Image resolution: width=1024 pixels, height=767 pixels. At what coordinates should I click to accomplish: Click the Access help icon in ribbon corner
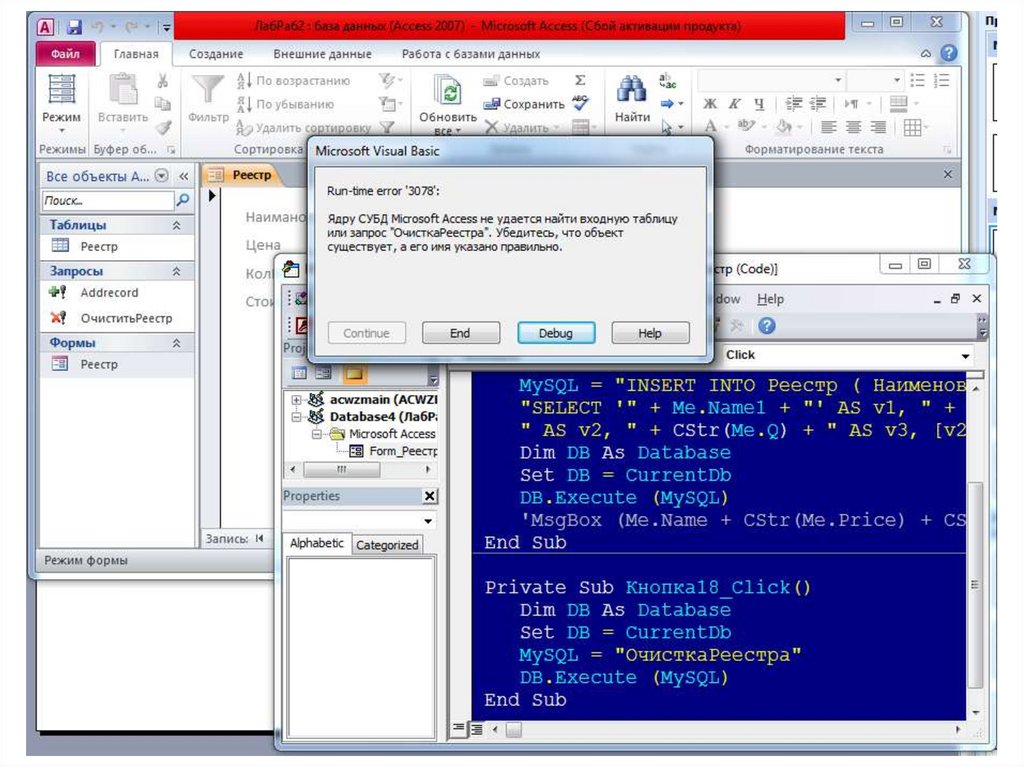(x=947, y=54)
